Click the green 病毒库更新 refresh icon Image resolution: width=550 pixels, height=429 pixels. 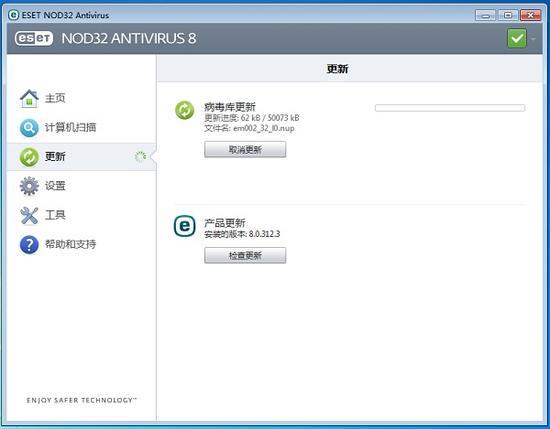[185, 110]
